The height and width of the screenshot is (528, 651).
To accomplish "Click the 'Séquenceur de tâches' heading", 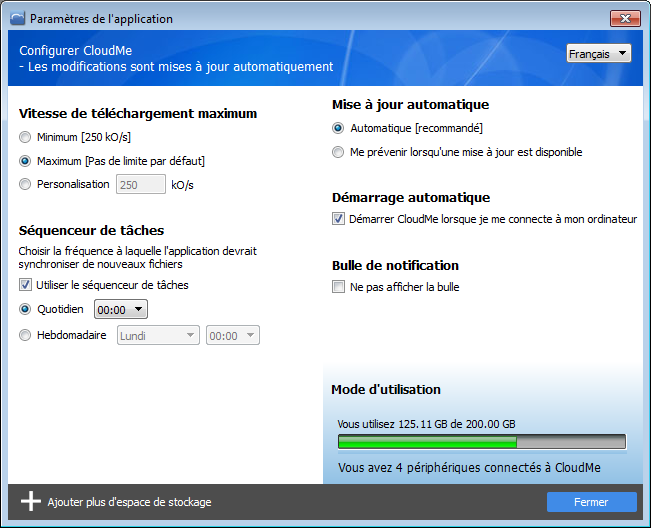I will (91, 230).
